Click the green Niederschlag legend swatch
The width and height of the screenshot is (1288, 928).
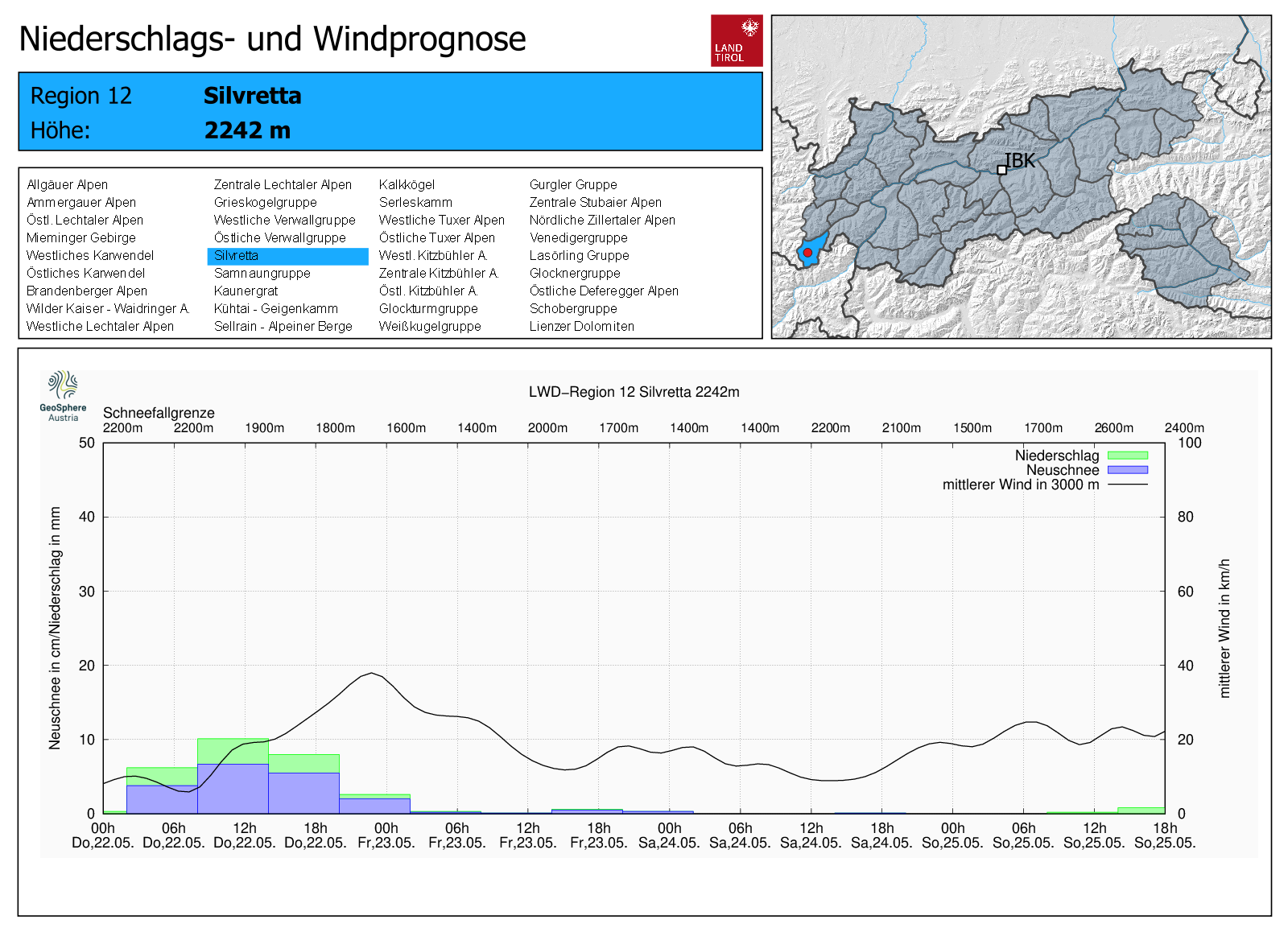pyautogui.click(x=1127, y=456)
